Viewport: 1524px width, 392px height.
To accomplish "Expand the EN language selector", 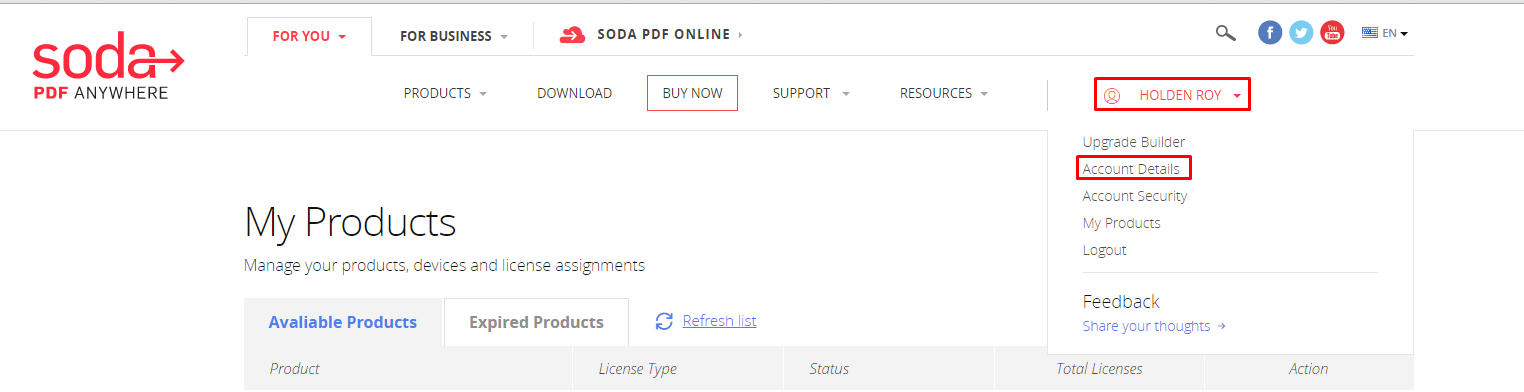I will click(x=1385, y=33).
